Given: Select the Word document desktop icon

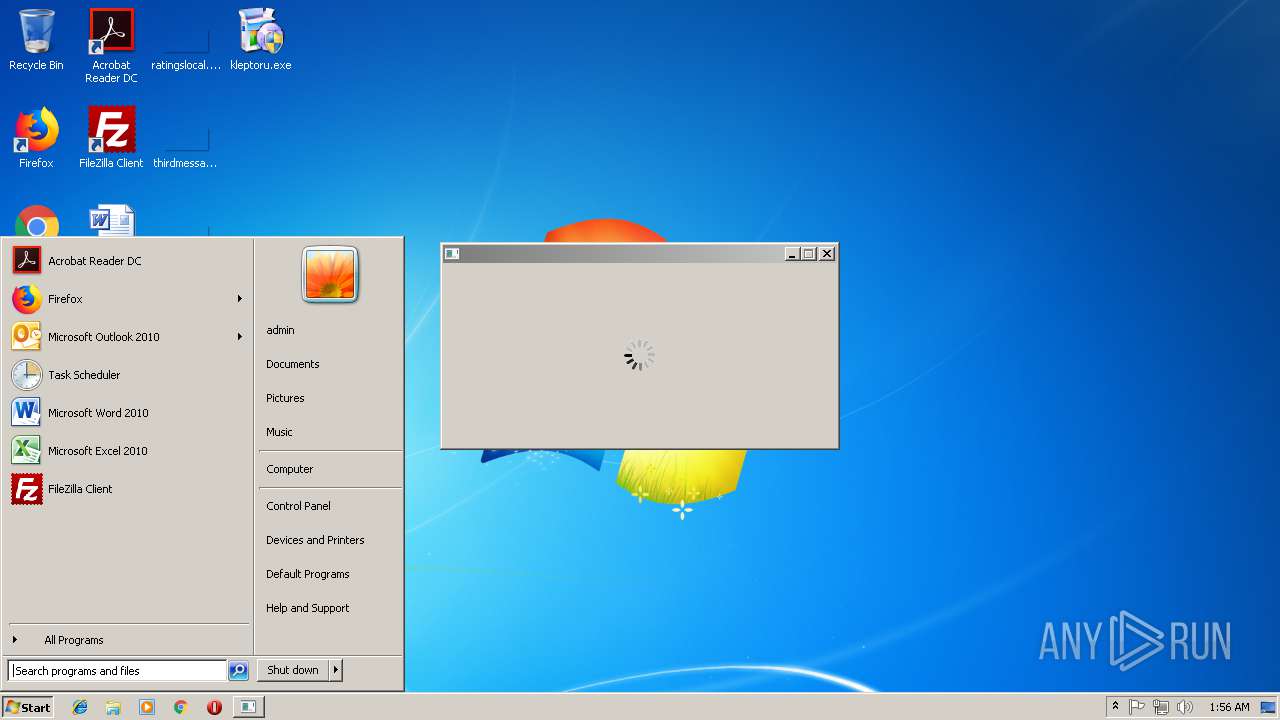Looking at the screenshot, I should pos(111,222).
